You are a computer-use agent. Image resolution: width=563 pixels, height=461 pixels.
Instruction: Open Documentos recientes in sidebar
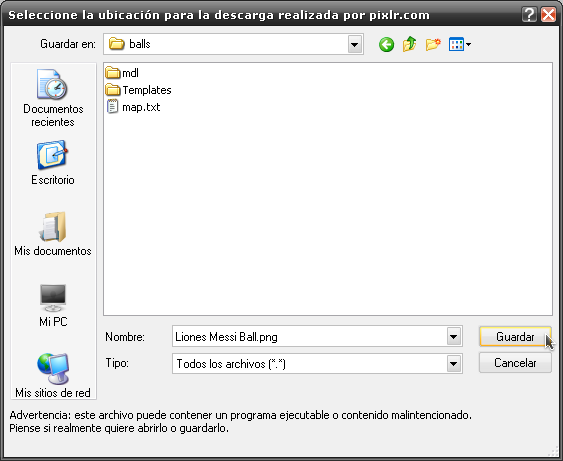[53, 98]
